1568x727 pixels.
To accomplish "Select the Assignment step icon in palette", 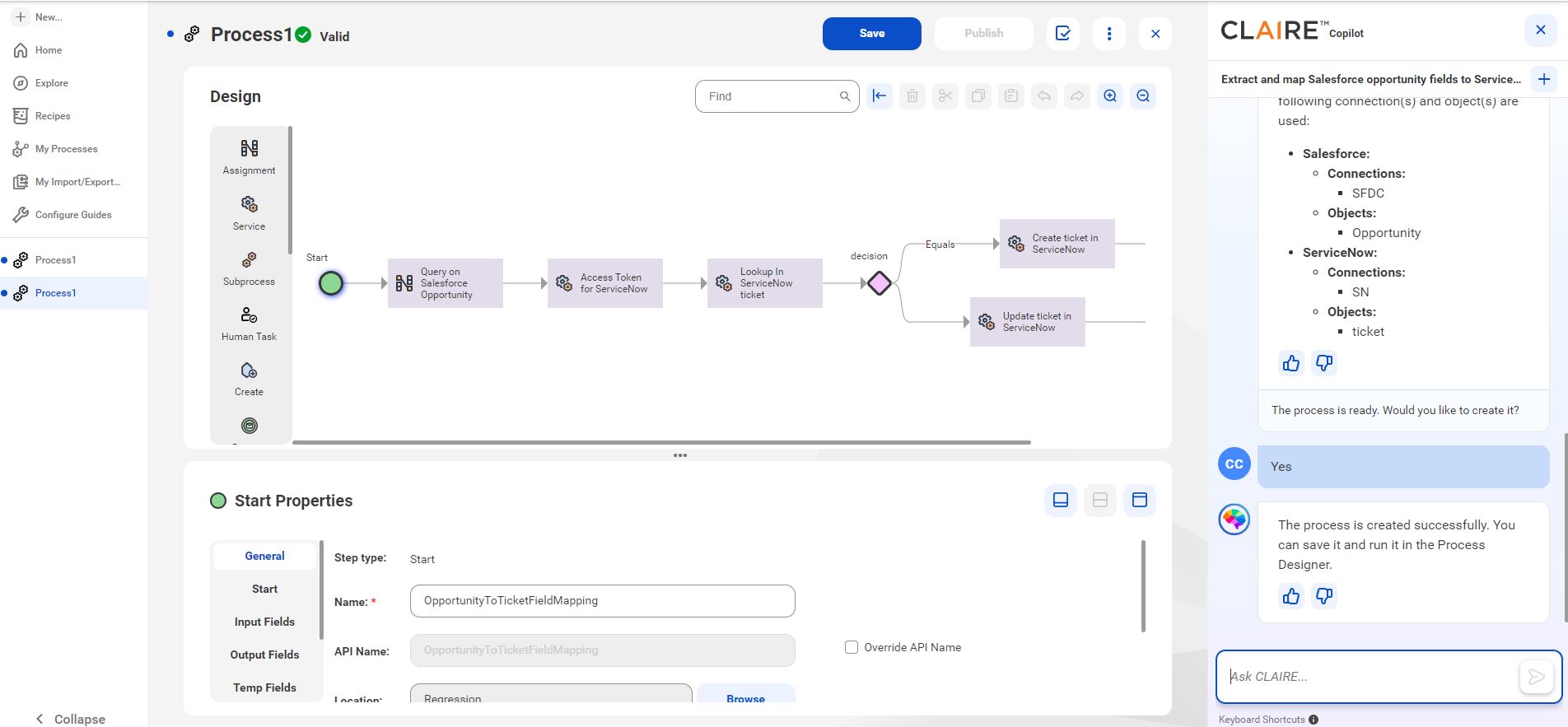I will 249,148.
